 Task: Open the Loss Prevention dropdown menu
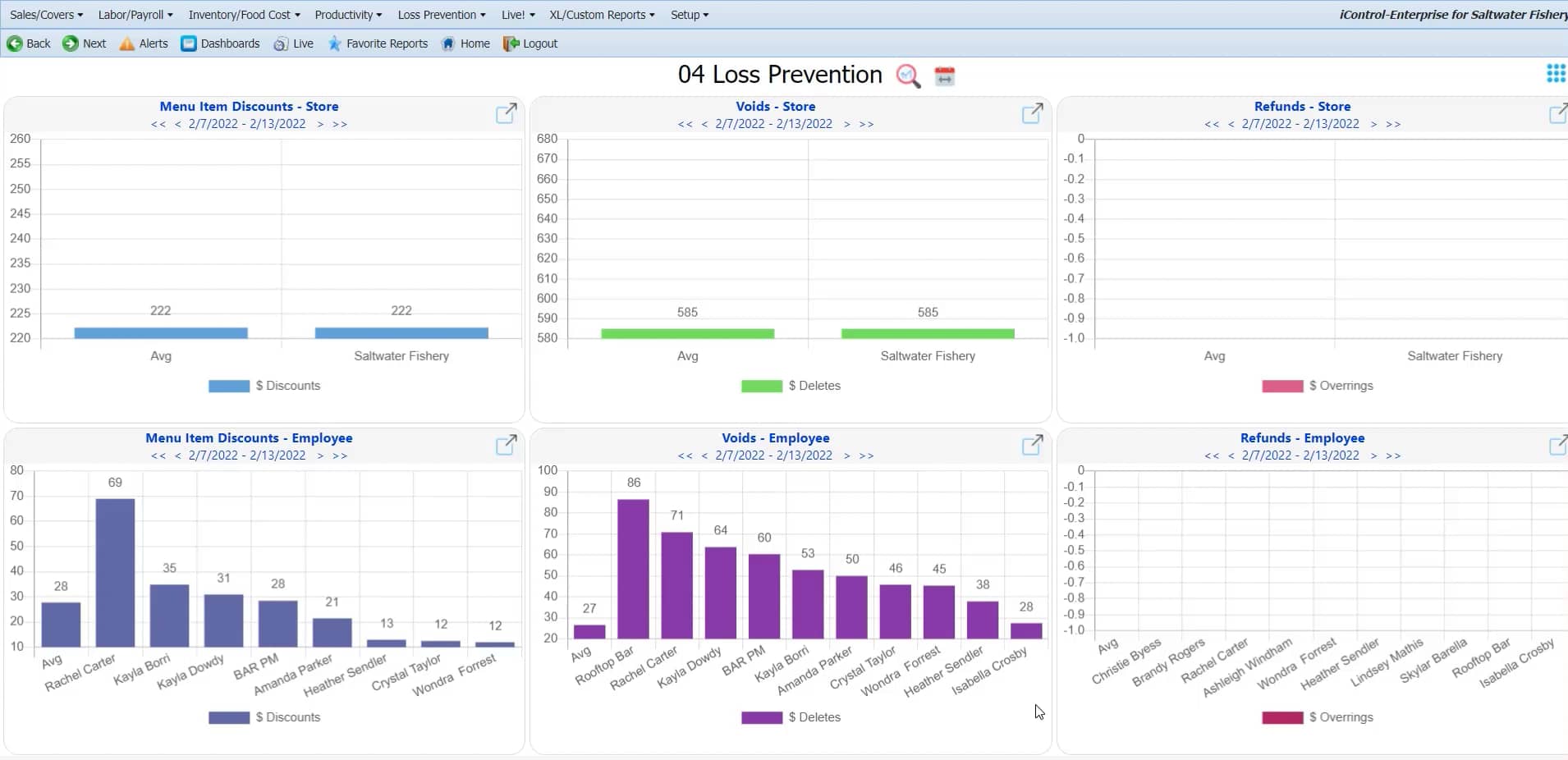tap(441, 14)
